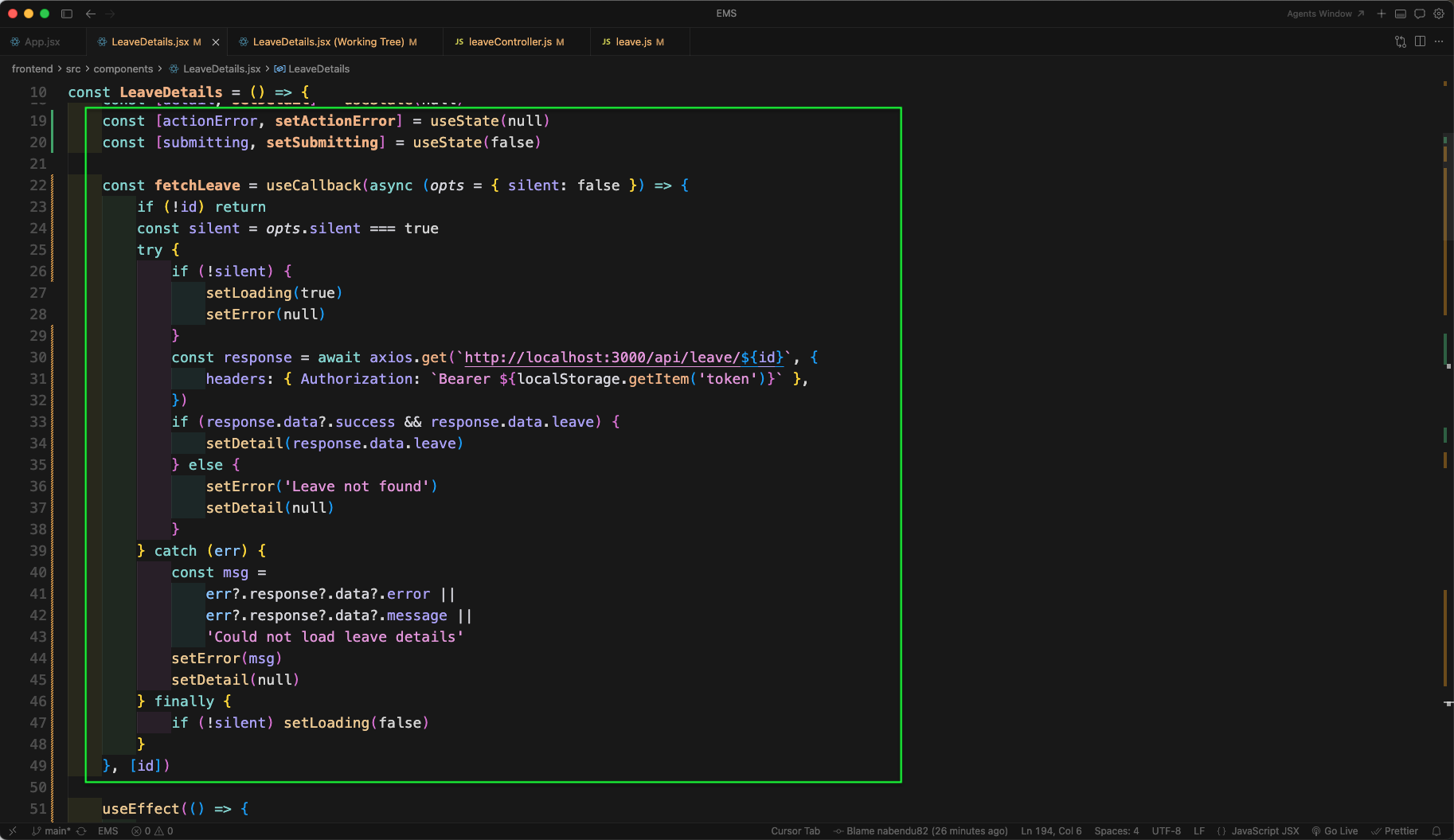Image resolution: width=1454 pixels, height=840 pixels.
Task: Split the editor to the right
Action: pos(1420,41)
